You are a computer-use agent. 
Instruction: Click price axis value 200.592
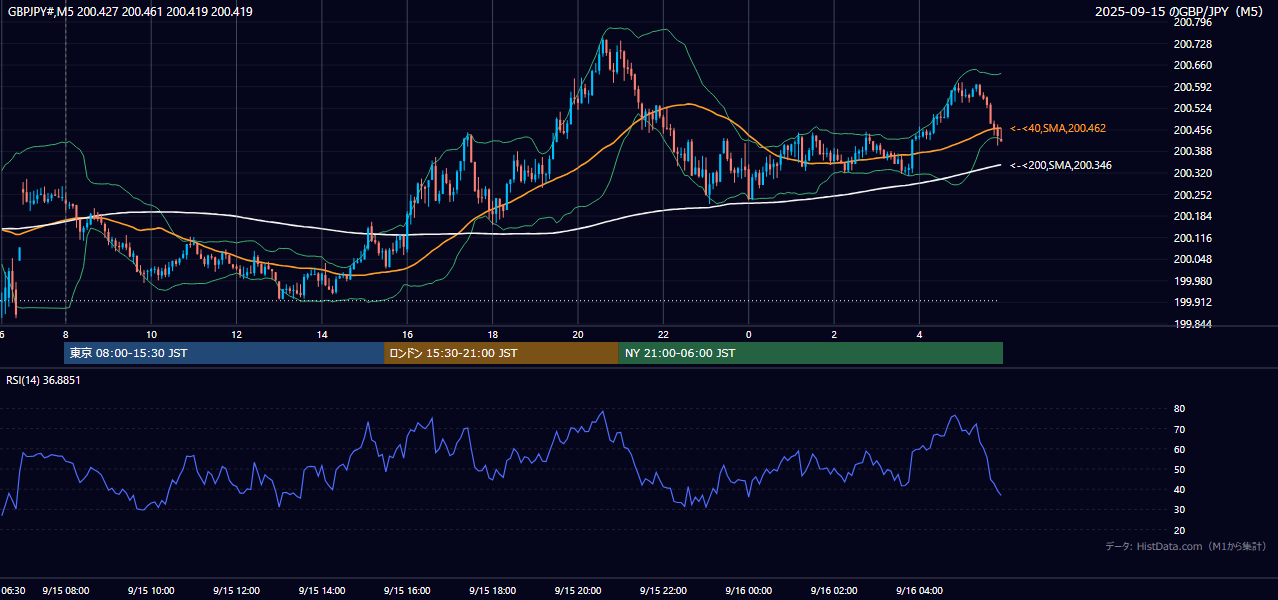tap(1193, 87)
